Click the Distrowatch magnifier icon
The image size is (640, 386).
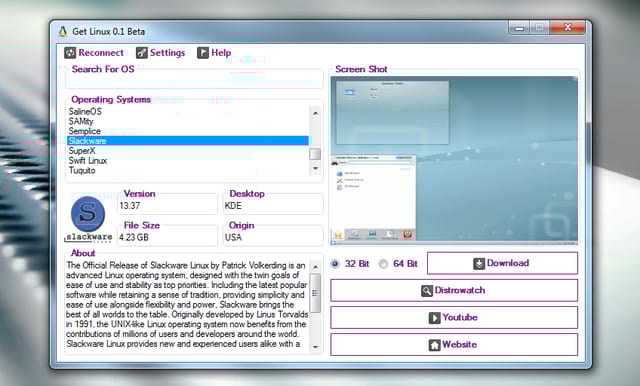(427, 291)
